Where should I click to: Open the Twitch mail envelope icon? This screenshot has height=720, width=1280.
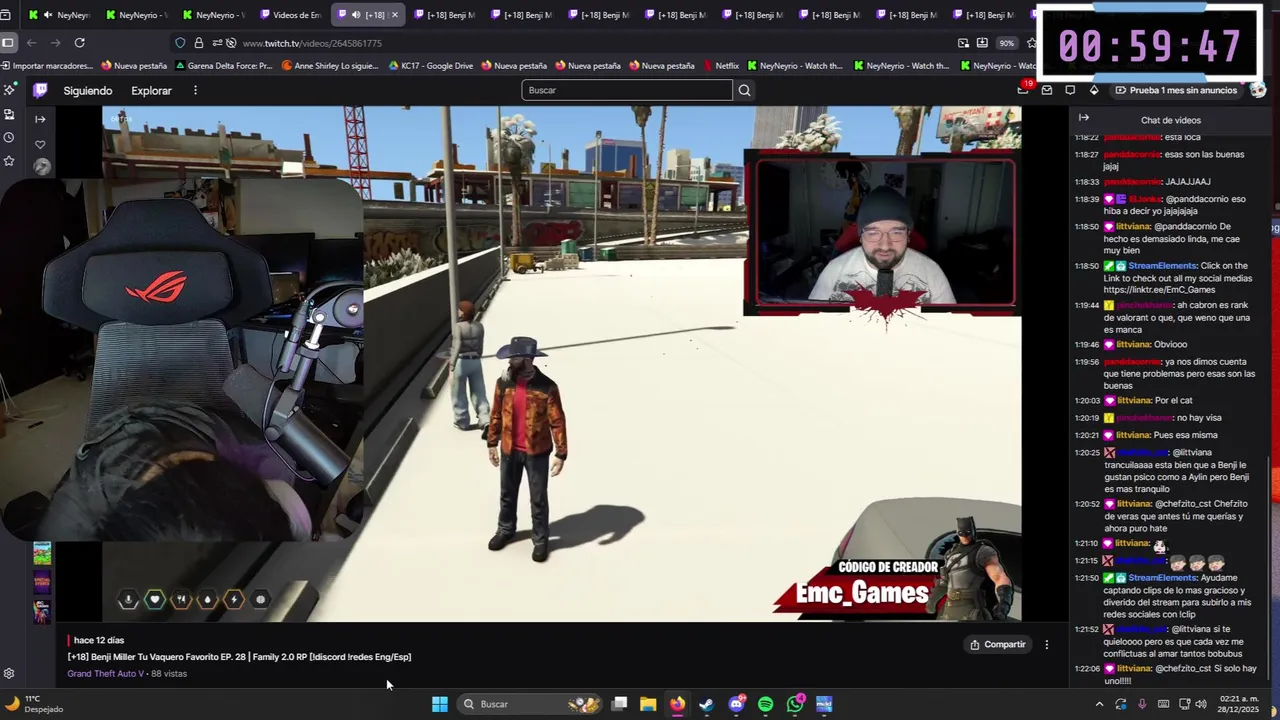tap(1047, 90)
